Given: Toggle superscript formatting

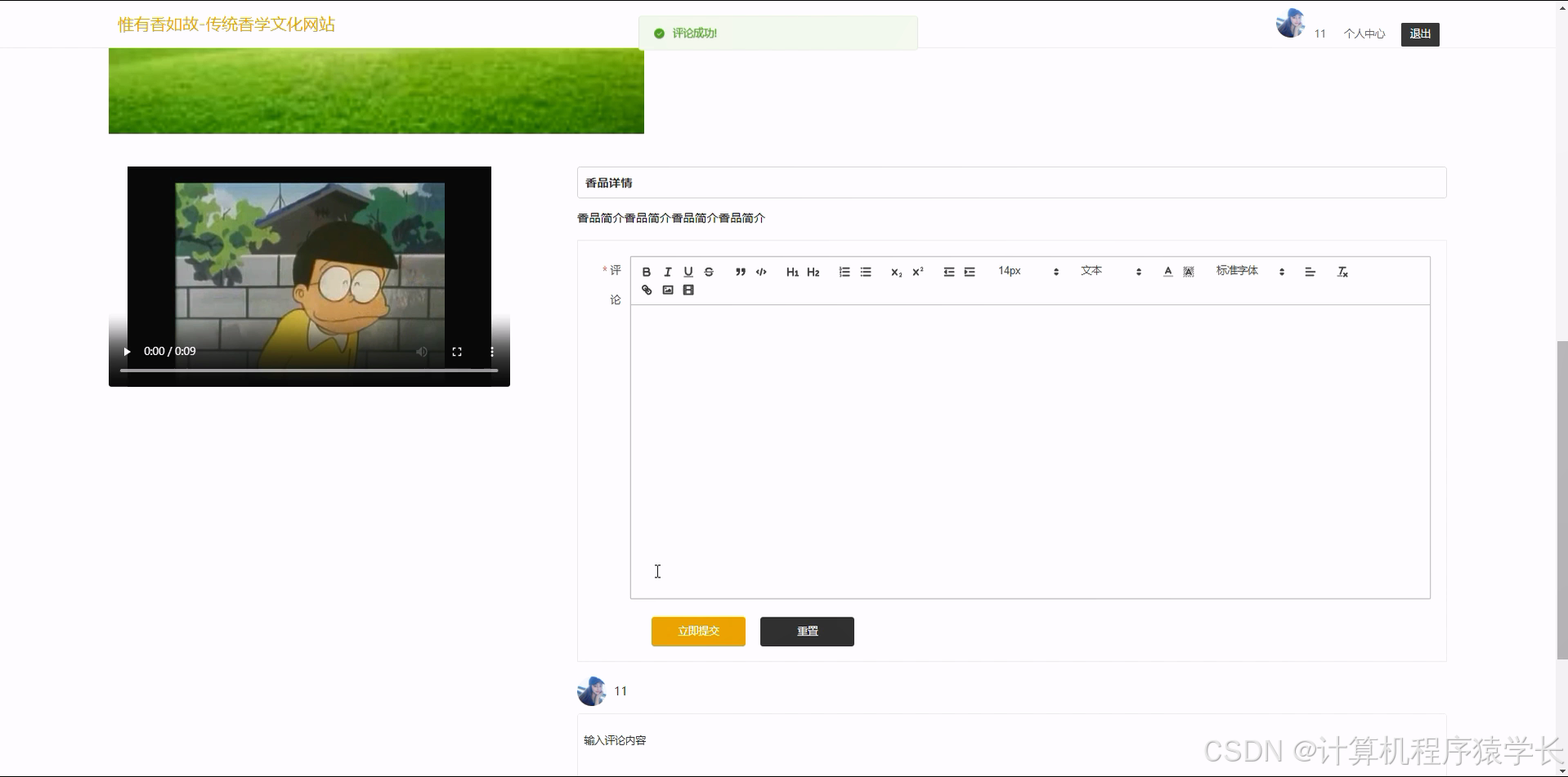Looking at the screenshot, I should (916, 271).
